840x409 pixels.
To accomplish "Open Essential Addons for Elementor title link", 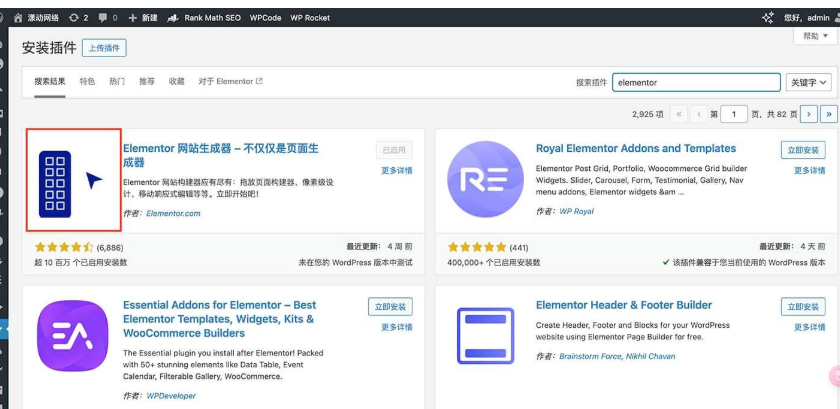I will click(x=220, y=319).
